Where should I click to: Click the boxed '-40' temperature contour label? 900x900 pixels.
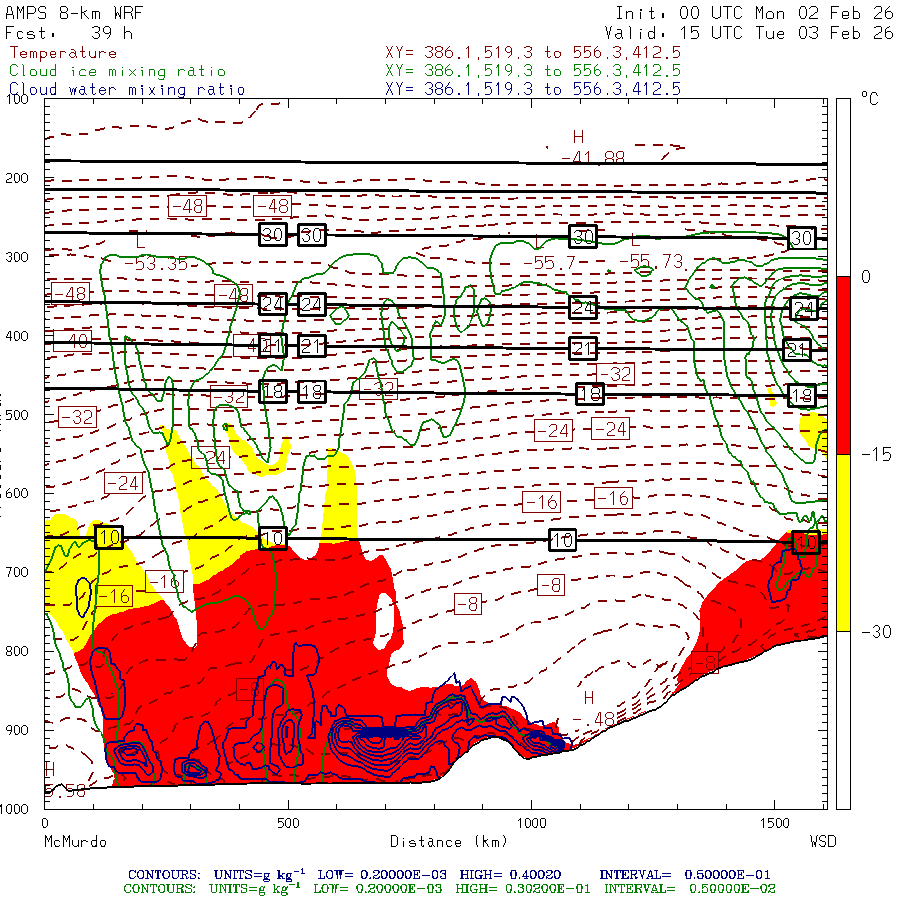click(x=72, y=342)
